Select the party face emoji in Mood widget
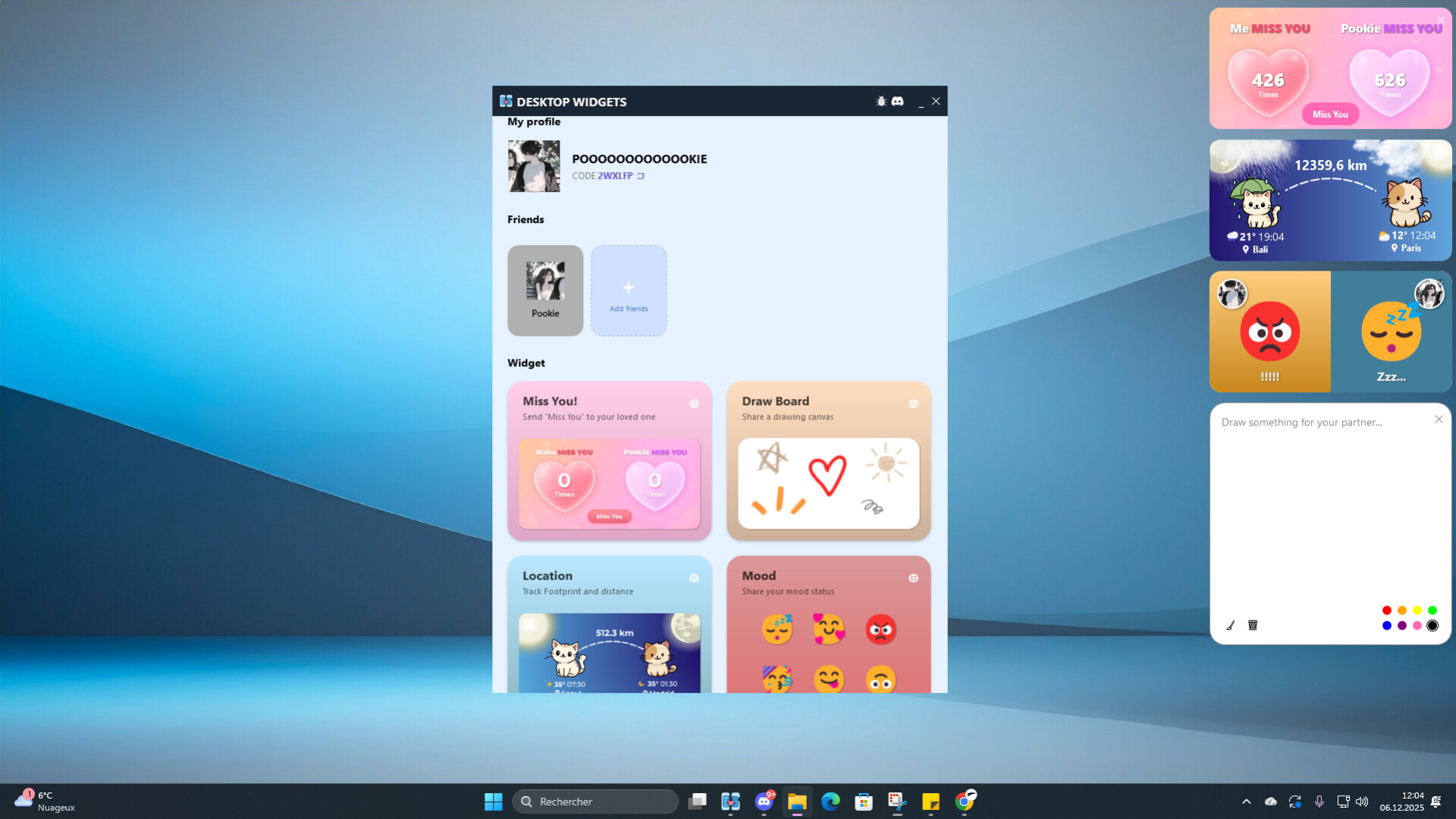This screenshot has width=1456, height=819. [x=777, y=679]
